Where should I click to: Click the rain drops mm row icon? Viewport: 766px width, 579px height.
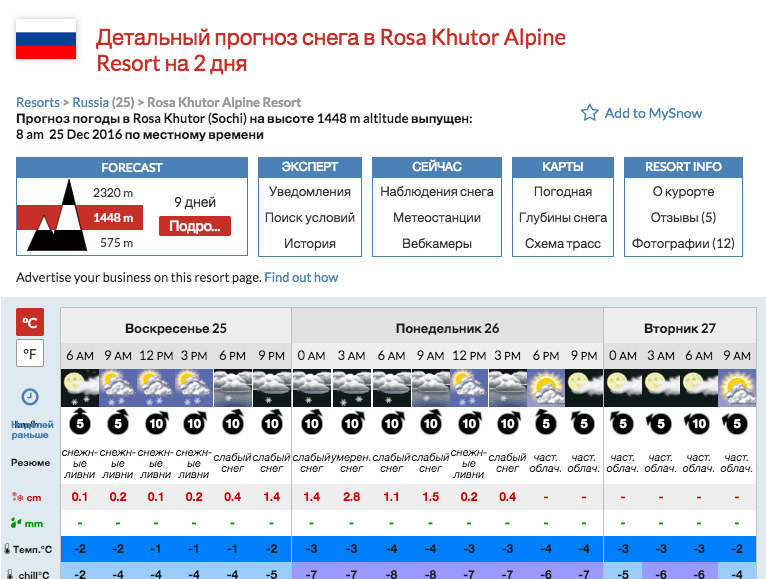(16, 523)
